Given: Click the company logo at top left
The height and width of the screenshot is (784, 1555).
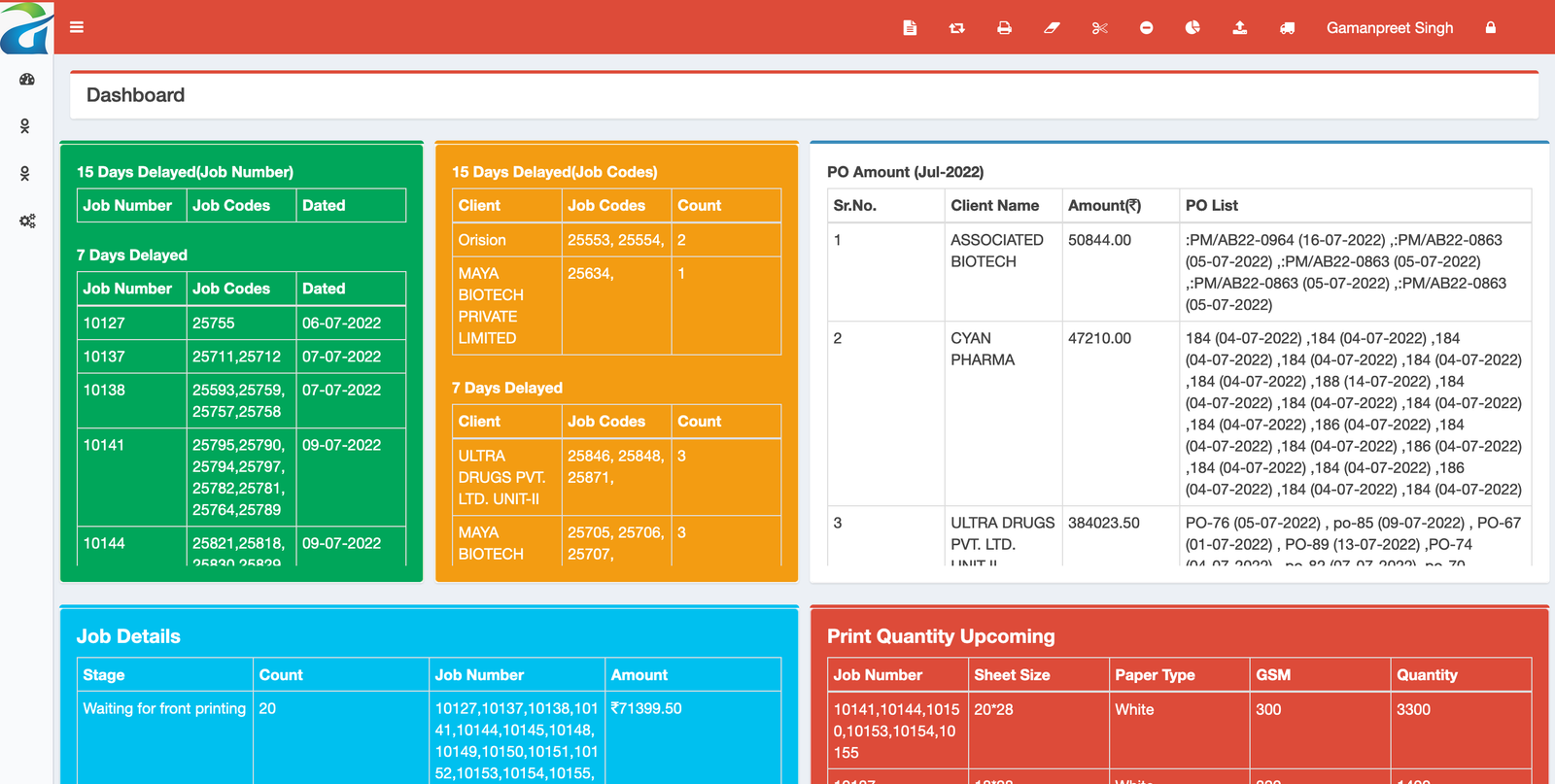Looking at the screenshot, I should click(26, 27).
